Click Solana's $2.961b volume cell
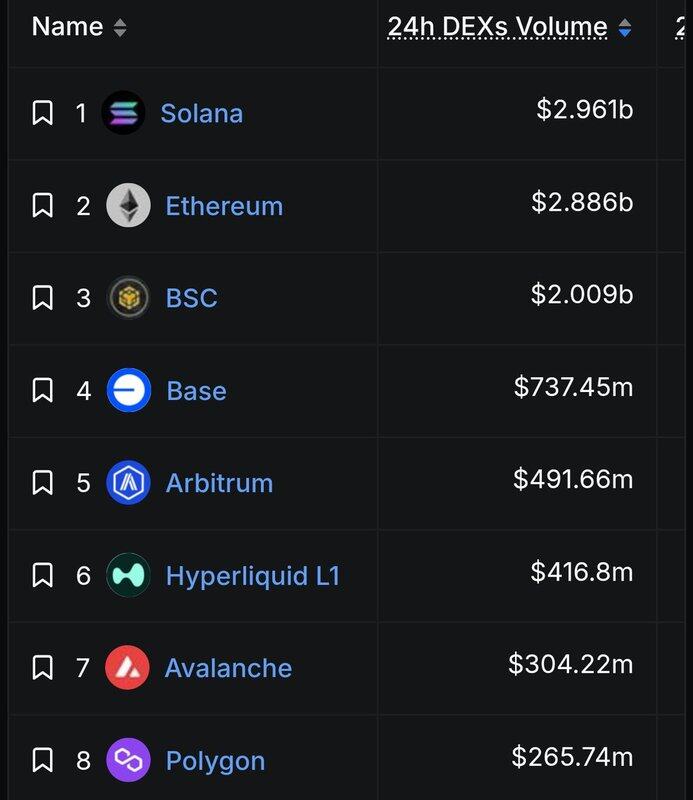The height and width of the screenshot is (800, 693). (x=584, y=110)
